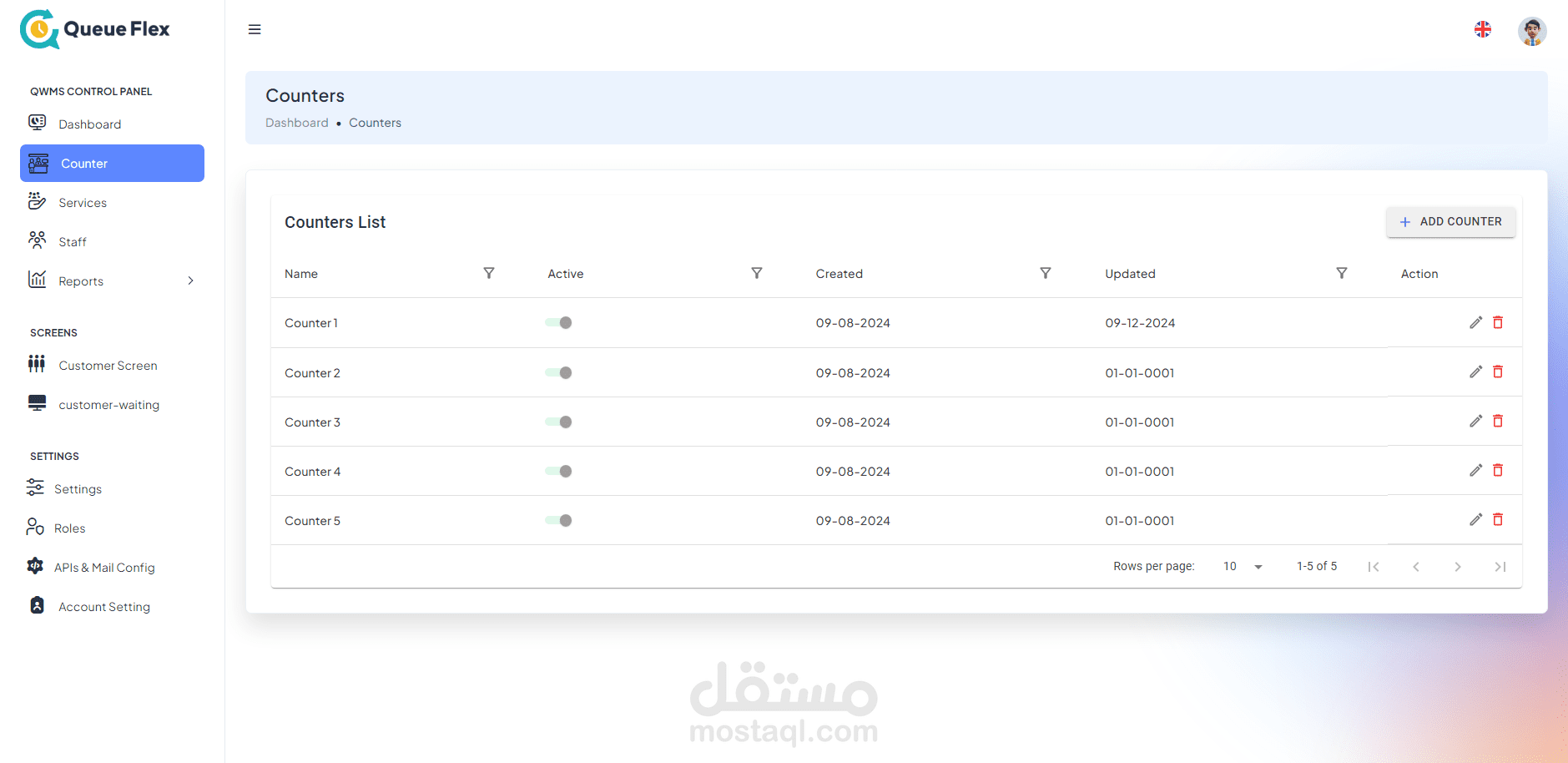Open the Staff sidebar page
This screenshot has width=1568, height=763.
tap(112, 241)
